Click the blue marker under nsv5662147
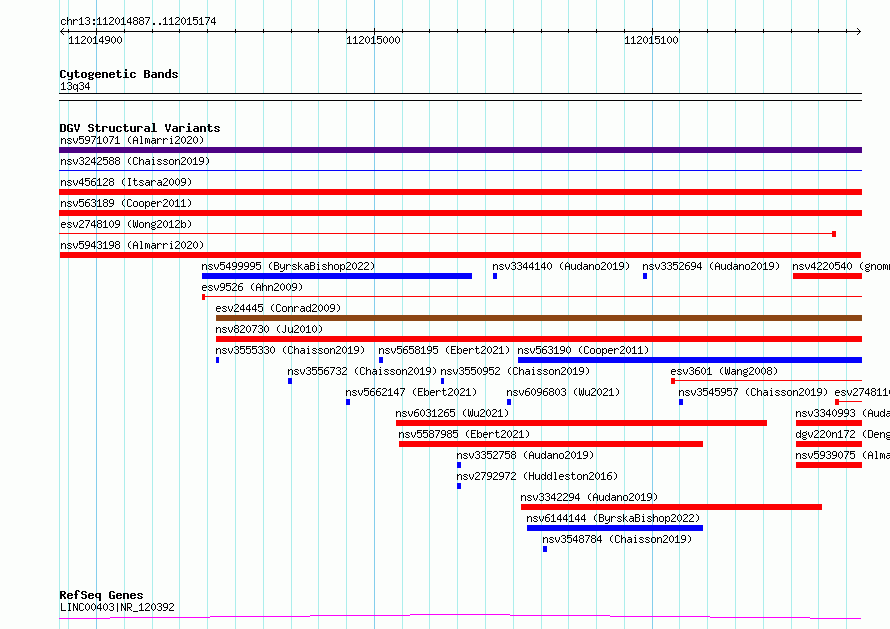890x629 pixels. 348,402
